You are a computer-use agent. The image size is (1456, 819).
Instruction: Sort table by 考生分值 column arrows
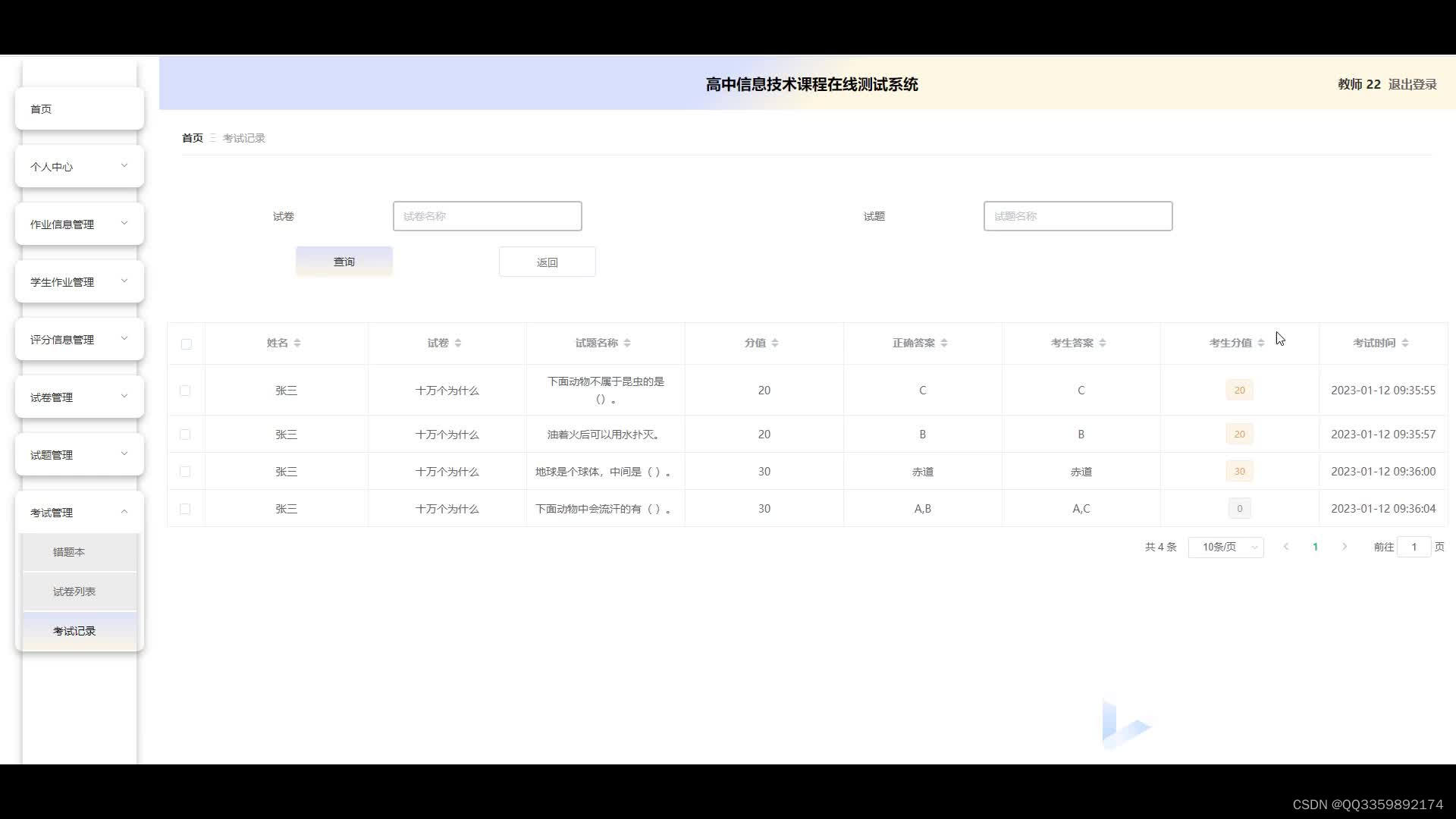point(1261,344)
